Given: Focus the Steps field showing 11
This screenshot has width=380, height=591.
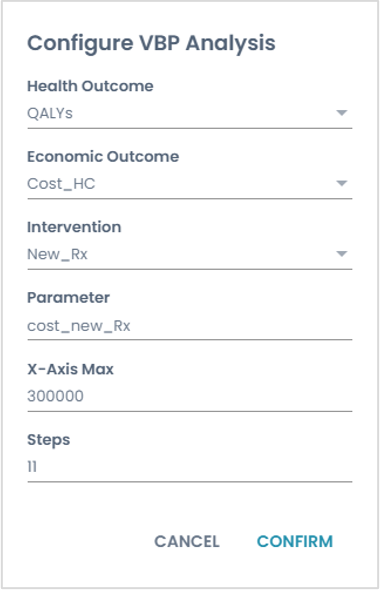Looking at the screenshot, I should 190,467.
